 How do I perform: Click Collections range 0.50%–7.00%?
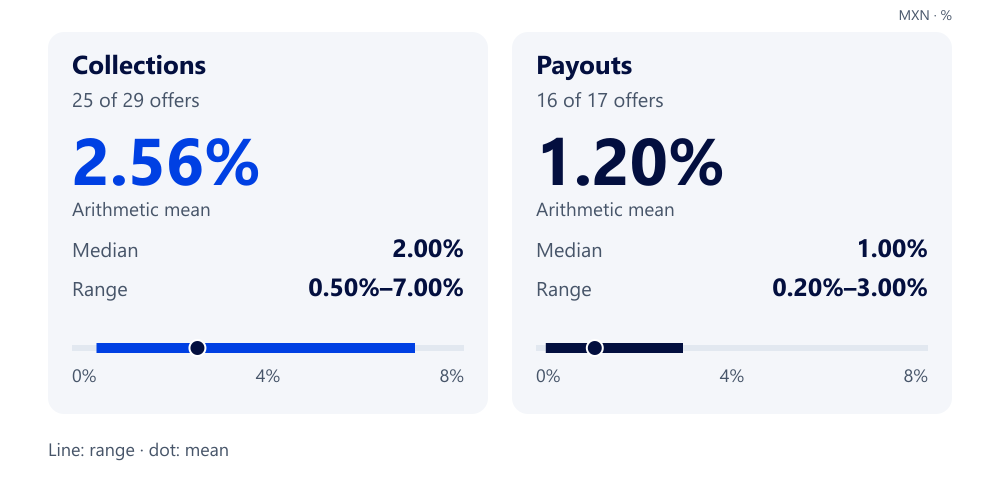pos(386,289)
